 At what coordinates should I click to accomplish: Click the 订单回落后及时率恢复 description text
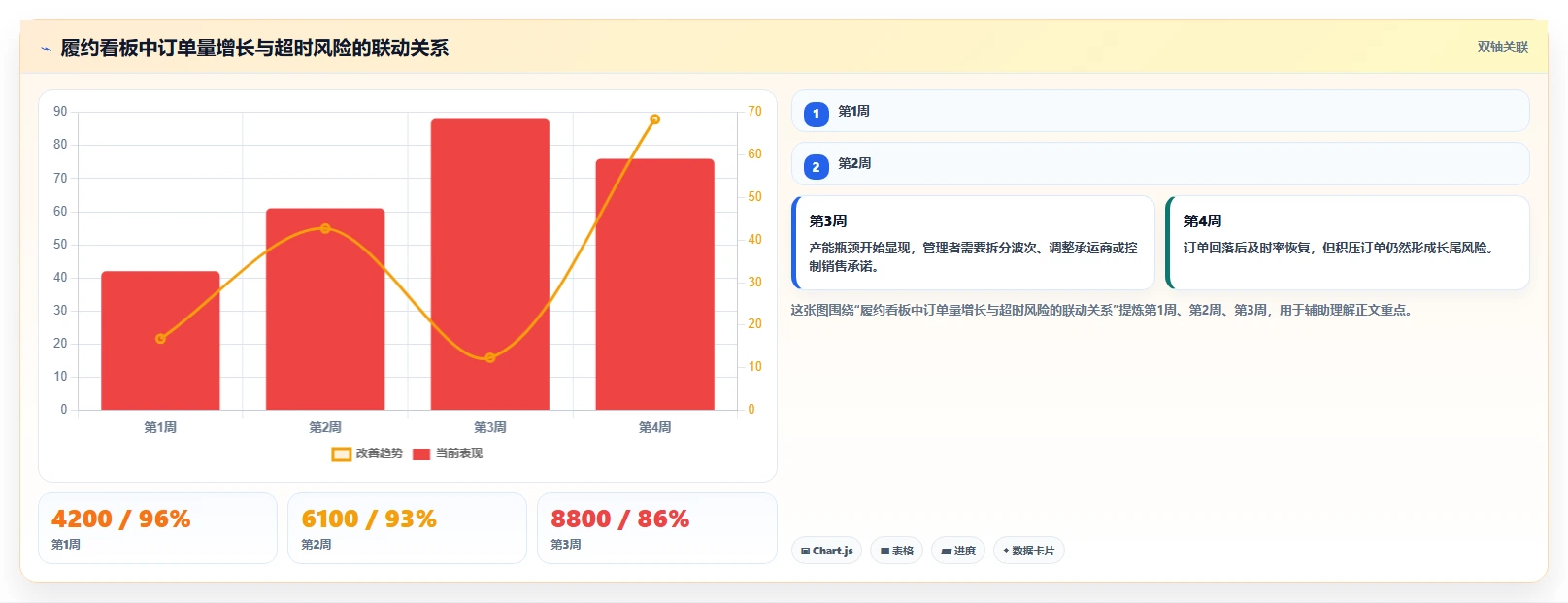click(x=1338, y=249)
